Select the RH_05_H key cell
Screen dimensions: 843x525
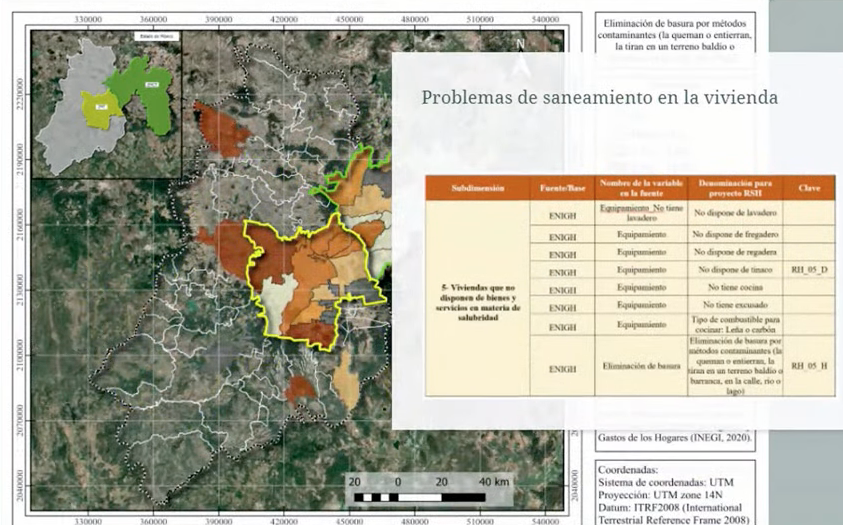click(x=810, y=366)
